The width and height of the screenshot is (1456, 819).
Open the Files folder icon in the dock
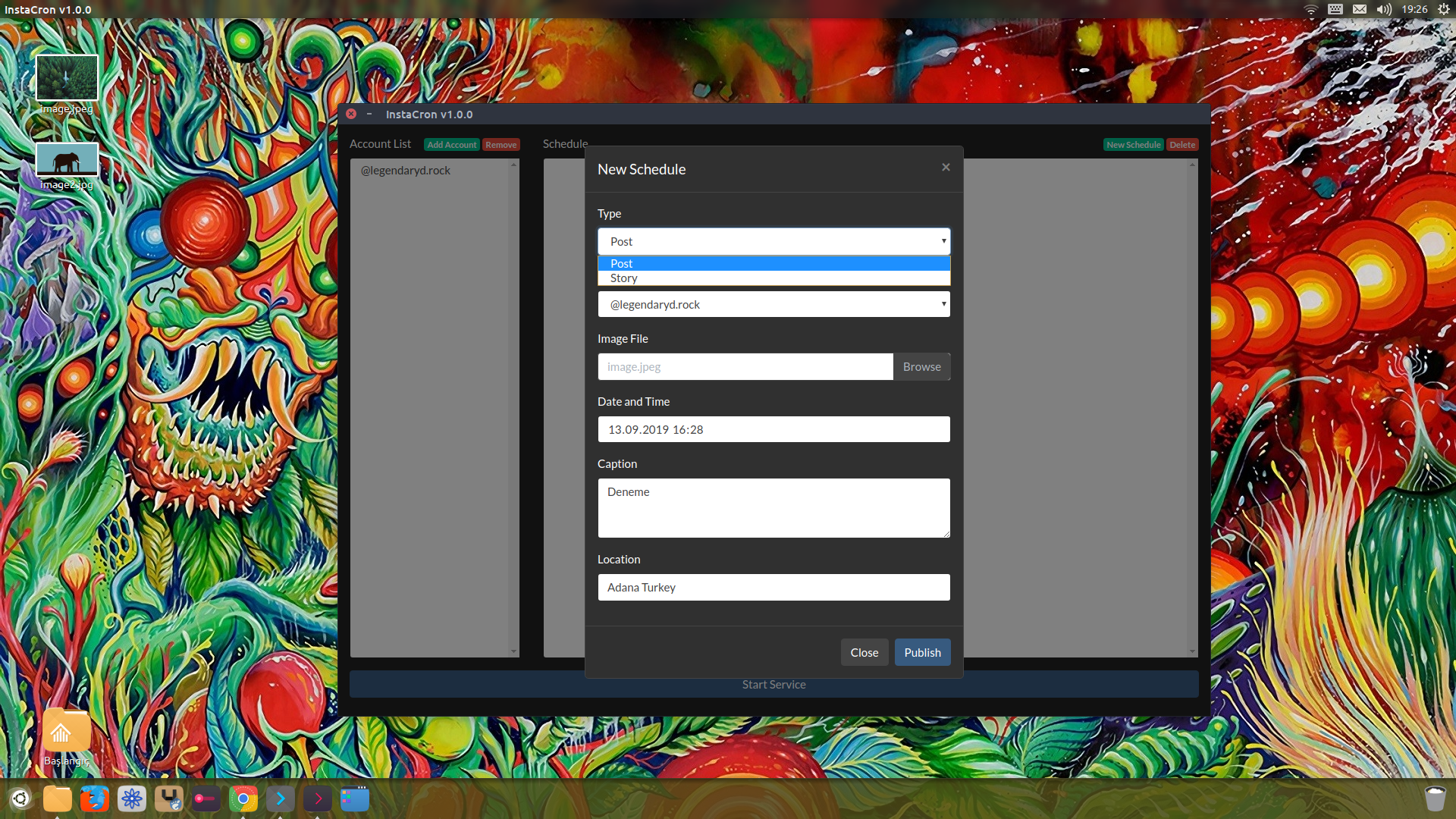[x=58, y=799]
